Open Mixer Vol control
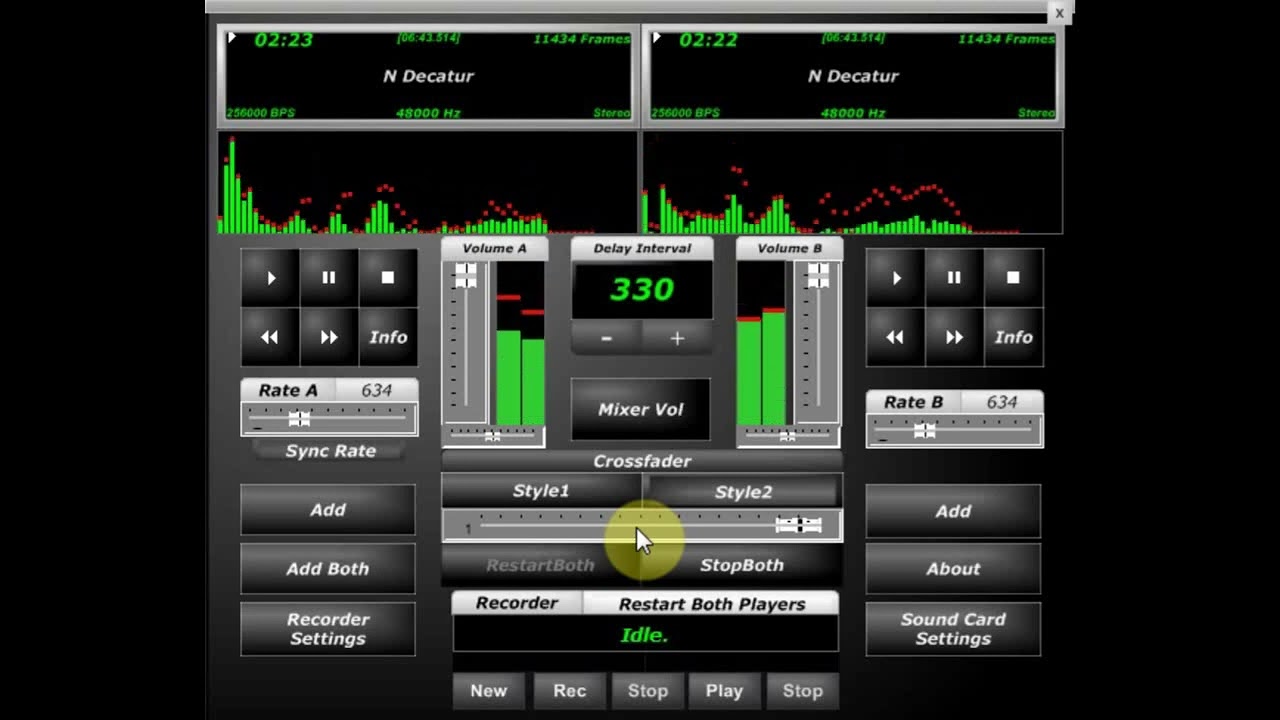Screen dimensions: 1280x720 (x=641, y=409)
